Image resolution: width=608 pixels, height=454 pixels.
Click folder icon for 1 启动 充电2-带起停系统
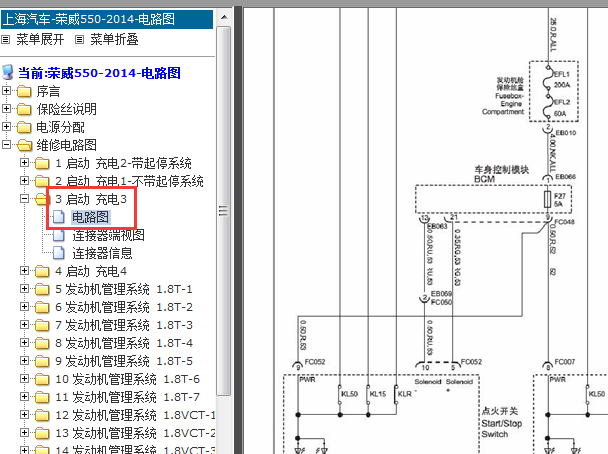pyautogui.click(x=42, y=163)
